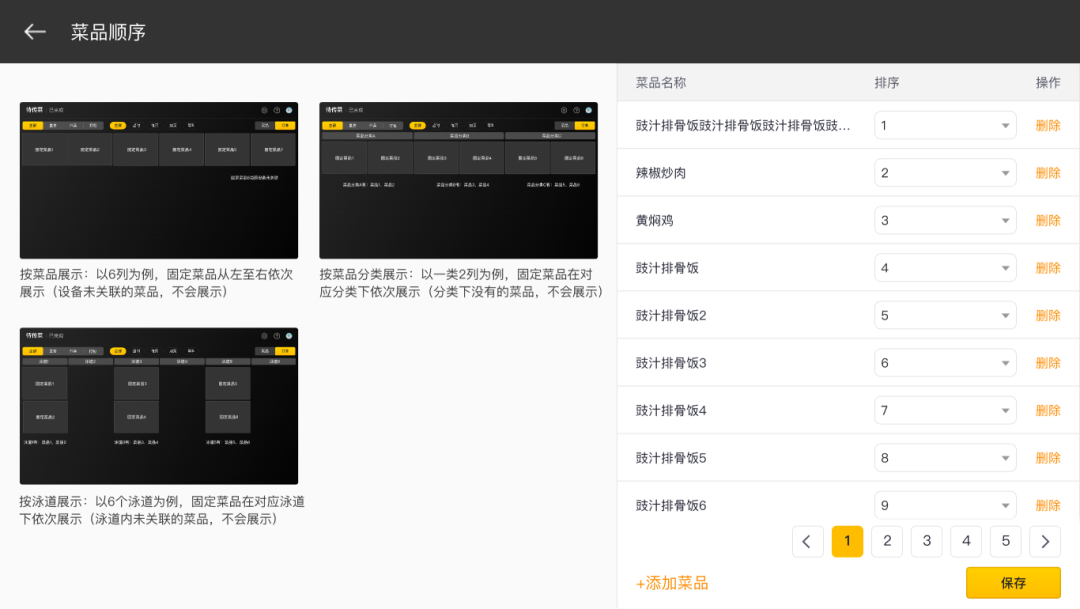This screenshot has width=1080, height=609.
Task: Click the 按菜品展示 preview thumbnail
Action: tap(159, 180)
